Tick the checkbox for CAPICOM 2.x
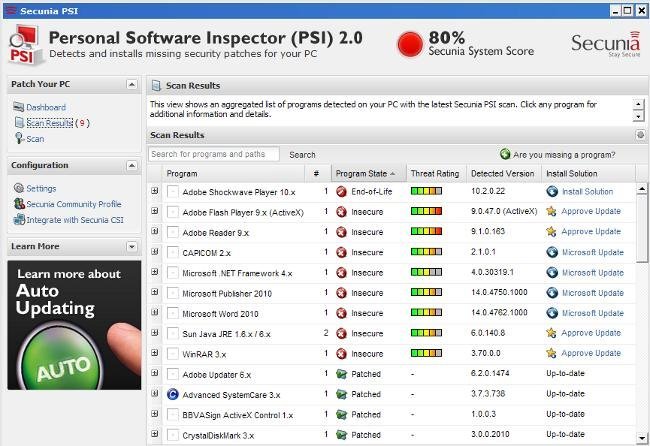 click(172, 252)
